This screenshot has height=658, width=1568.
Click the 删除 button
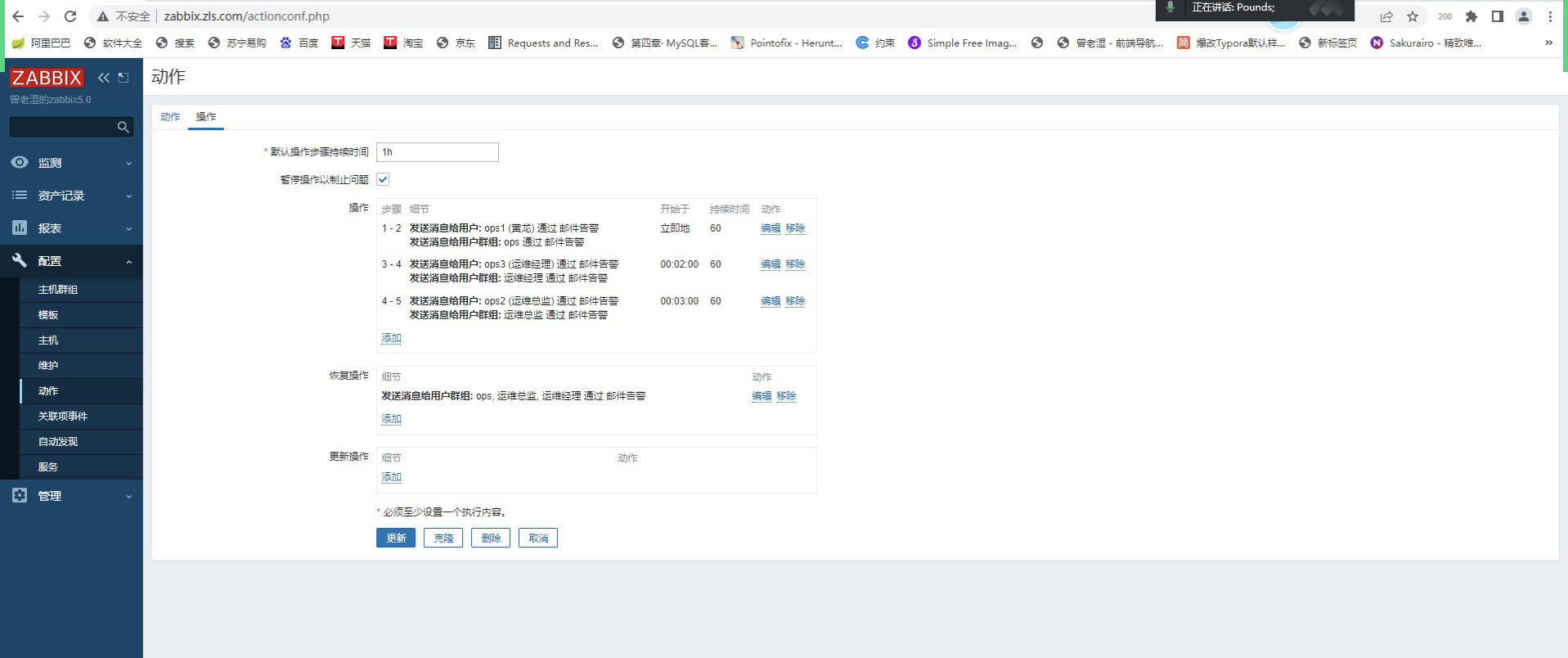(x=491, y=538)
